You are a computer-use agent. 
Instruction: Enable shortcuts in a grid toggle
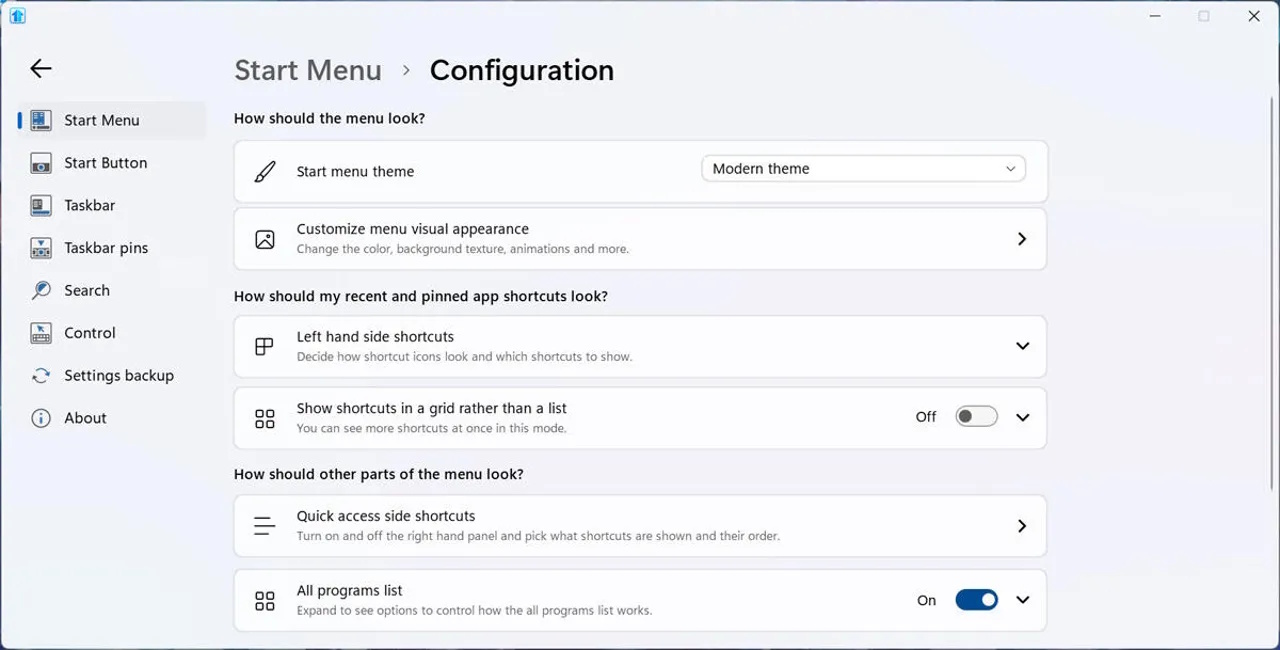(976, 417)
